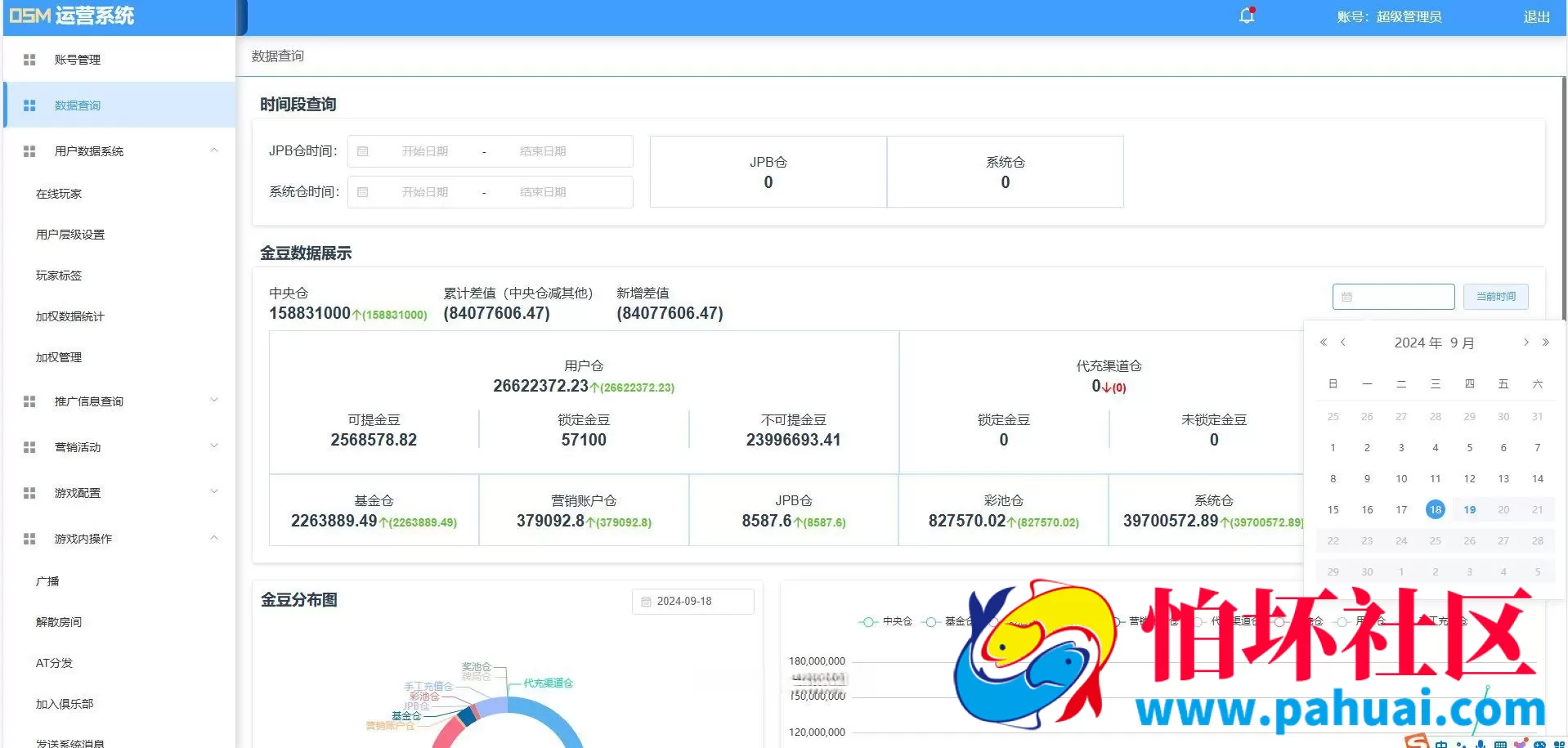Go to next month in date picker
This screenshot has width=1568, height=748.
[1525, 343]
